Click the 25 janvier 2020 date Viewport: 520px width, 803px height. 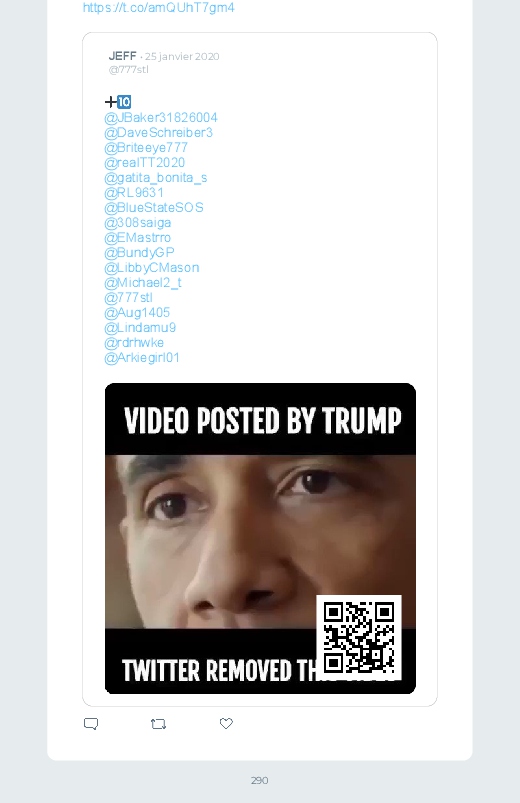tap(182, 56)
